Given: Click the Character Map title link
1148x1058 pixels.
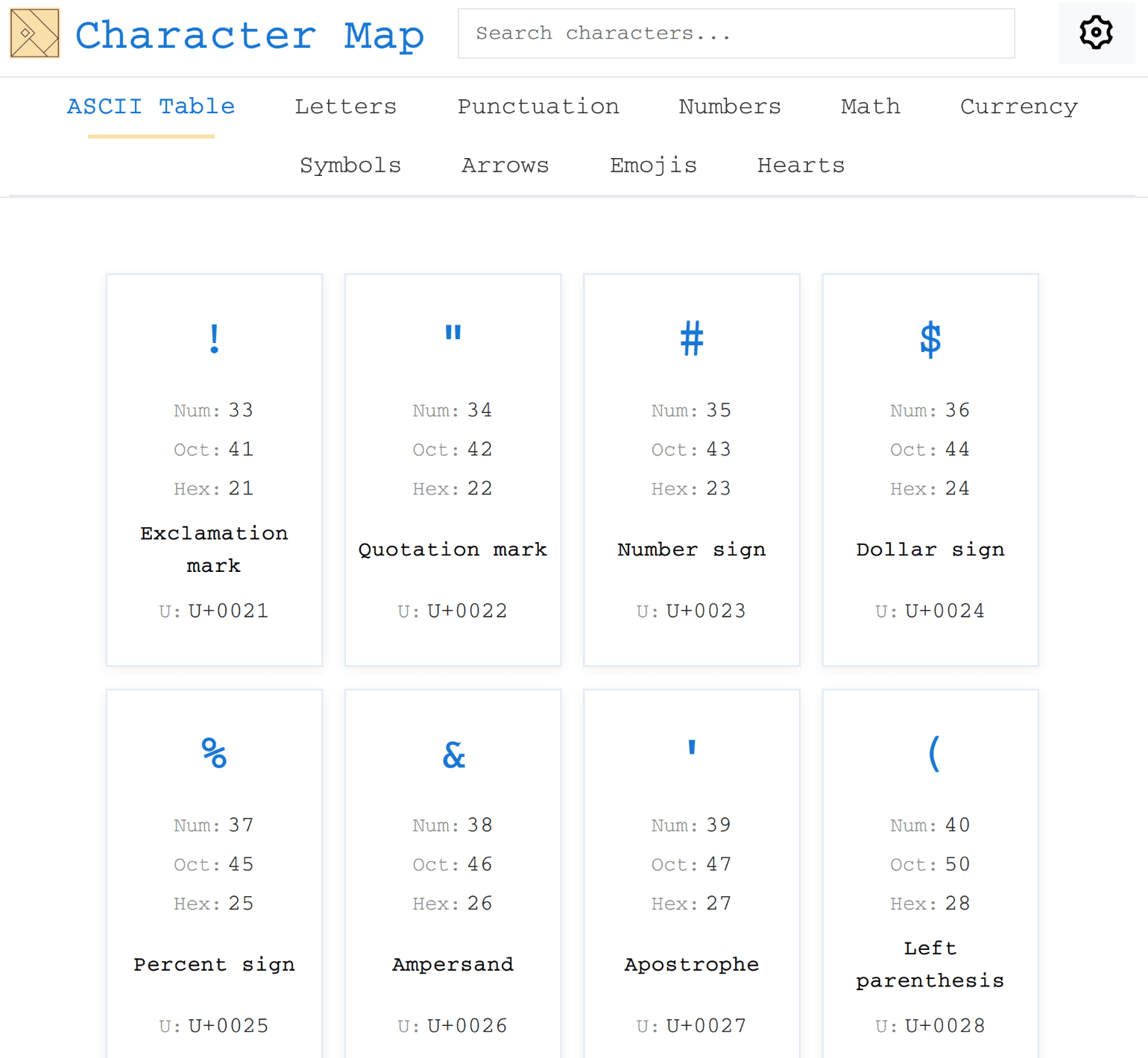Looking at the screenshot, I should [250, 35].
